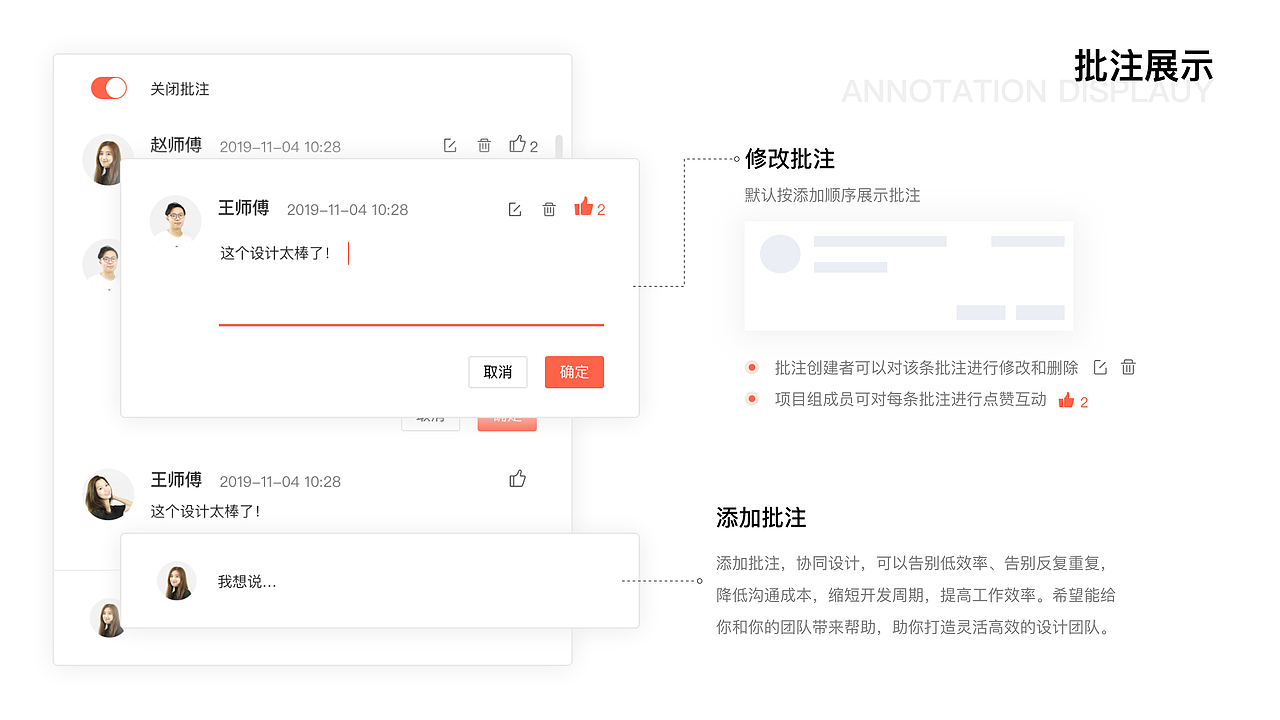Click the orange thumbs-up under 点赞互动 line
The width and height of the screenshot is (1280, 720).
(x=1068, y=399)
